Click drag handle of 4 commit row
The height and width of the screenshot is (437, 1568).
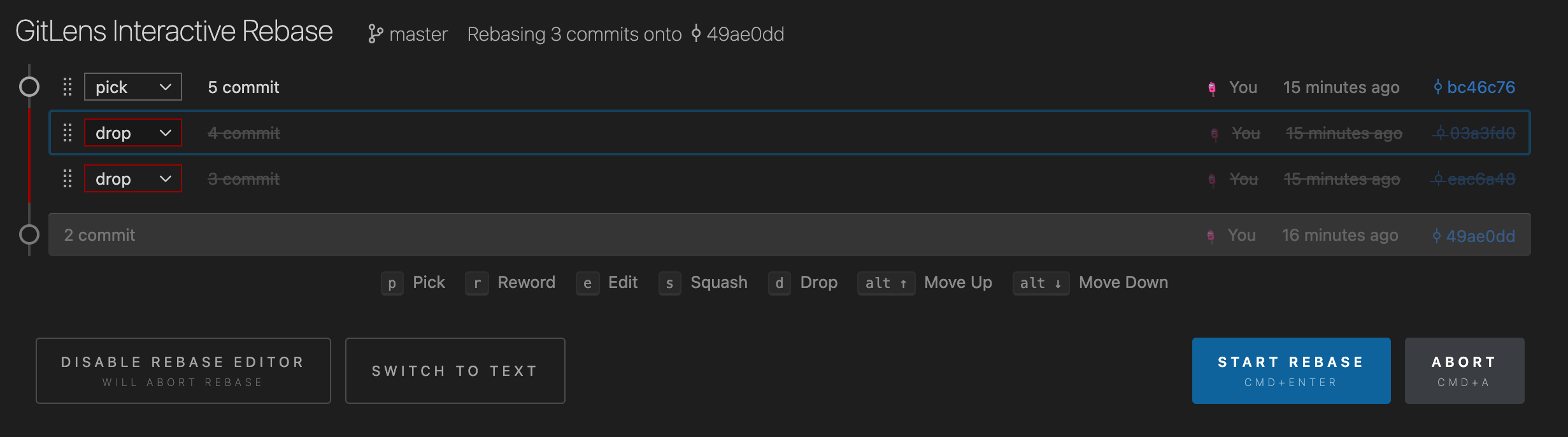(x=68, y=133)
